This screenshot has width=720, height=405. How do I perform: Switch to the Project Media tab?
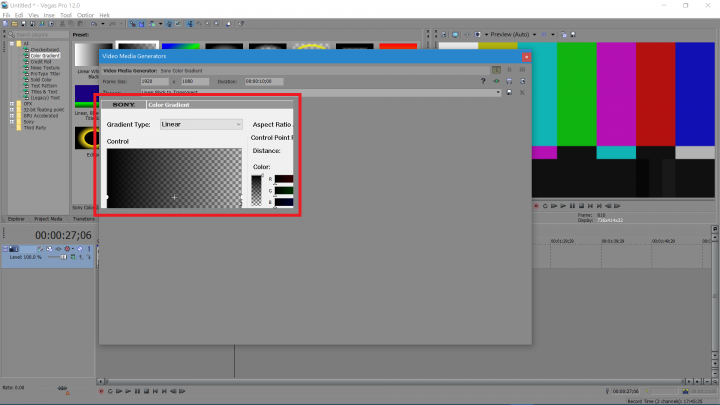pyautogui.click(x=48, y=219)
